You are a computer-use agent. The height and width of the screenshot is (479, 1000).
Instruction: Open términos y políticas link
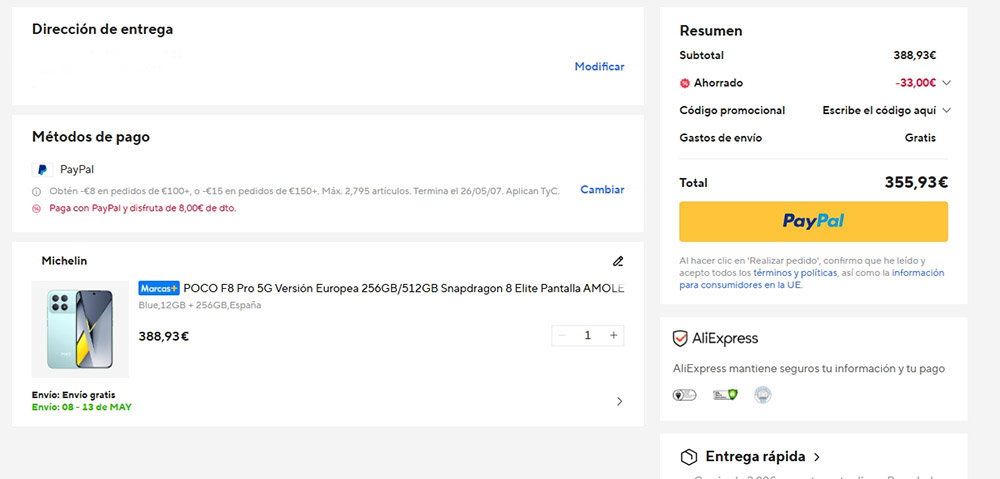[x=795, y=273]
